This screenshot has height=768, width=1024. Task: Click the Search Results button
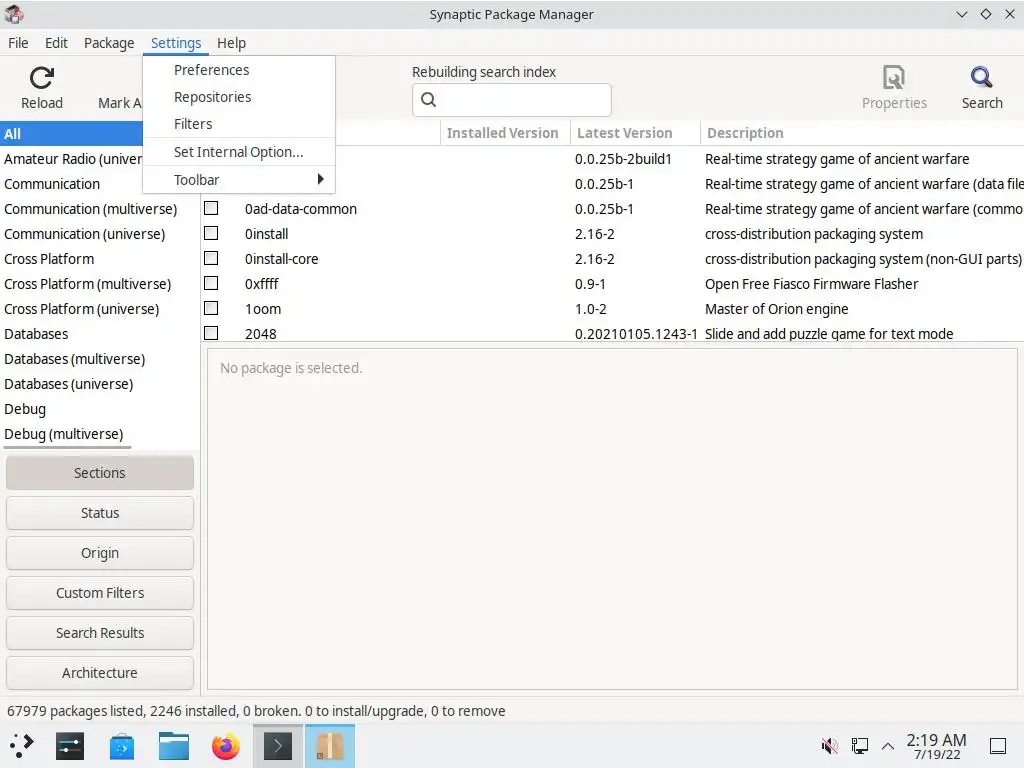pos(100,633)
